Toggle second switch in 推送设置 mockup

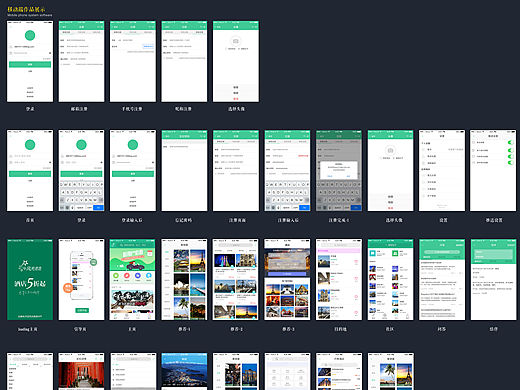click(x=510, y=150)
